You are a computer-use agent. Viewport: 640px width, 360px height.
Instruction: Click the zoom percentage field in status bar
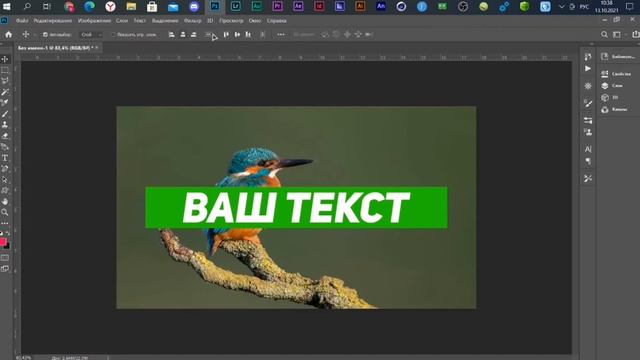[24, 358]
